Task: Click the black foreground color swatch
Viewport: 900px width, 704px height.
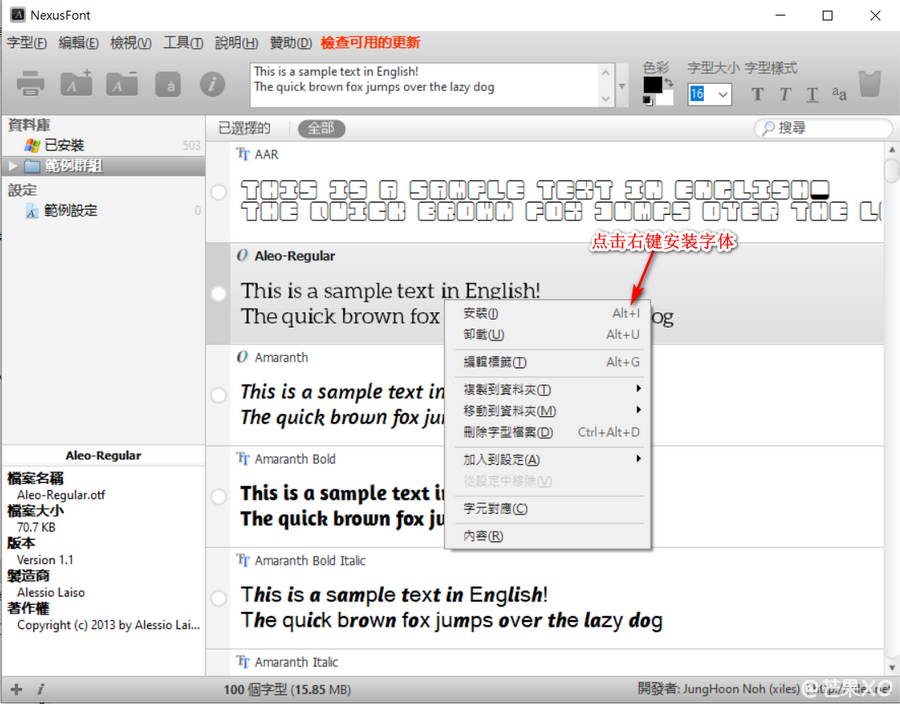Action: (652, 85)
